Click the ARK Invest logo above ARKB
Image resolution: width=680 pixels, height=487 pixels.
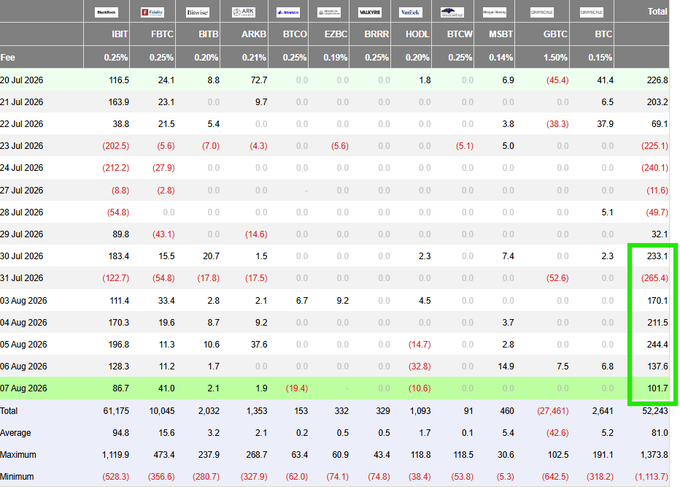244,12
